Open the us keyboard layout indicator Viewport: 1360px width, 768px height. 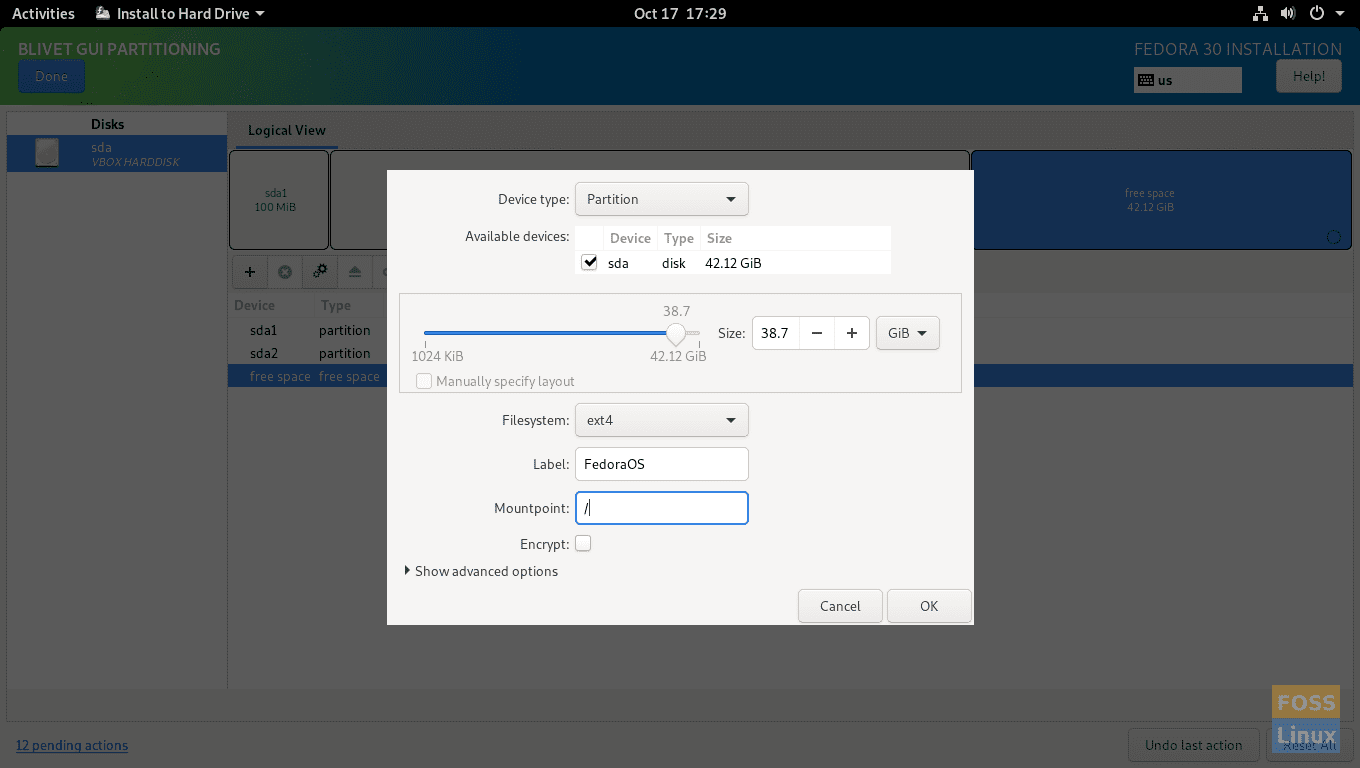pos(1187,79)
